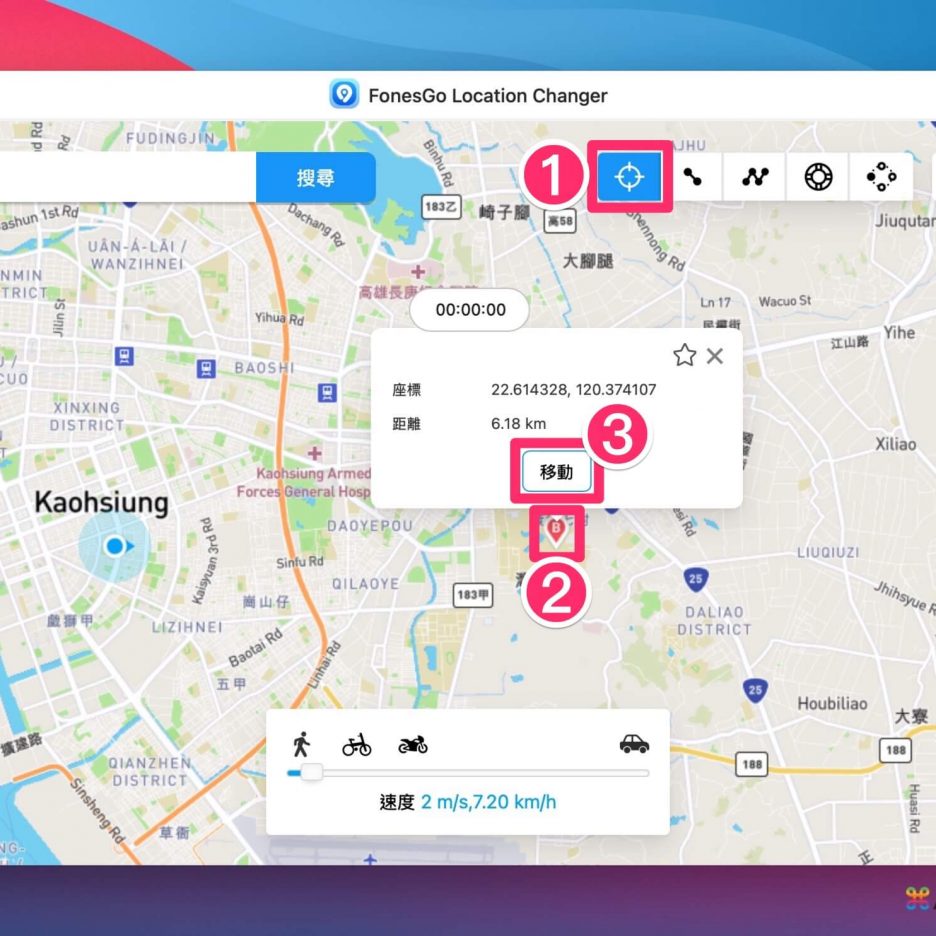The image size is (936, 936).
Task: Choose the motorcycle speed icon
Action: [412, 745]
